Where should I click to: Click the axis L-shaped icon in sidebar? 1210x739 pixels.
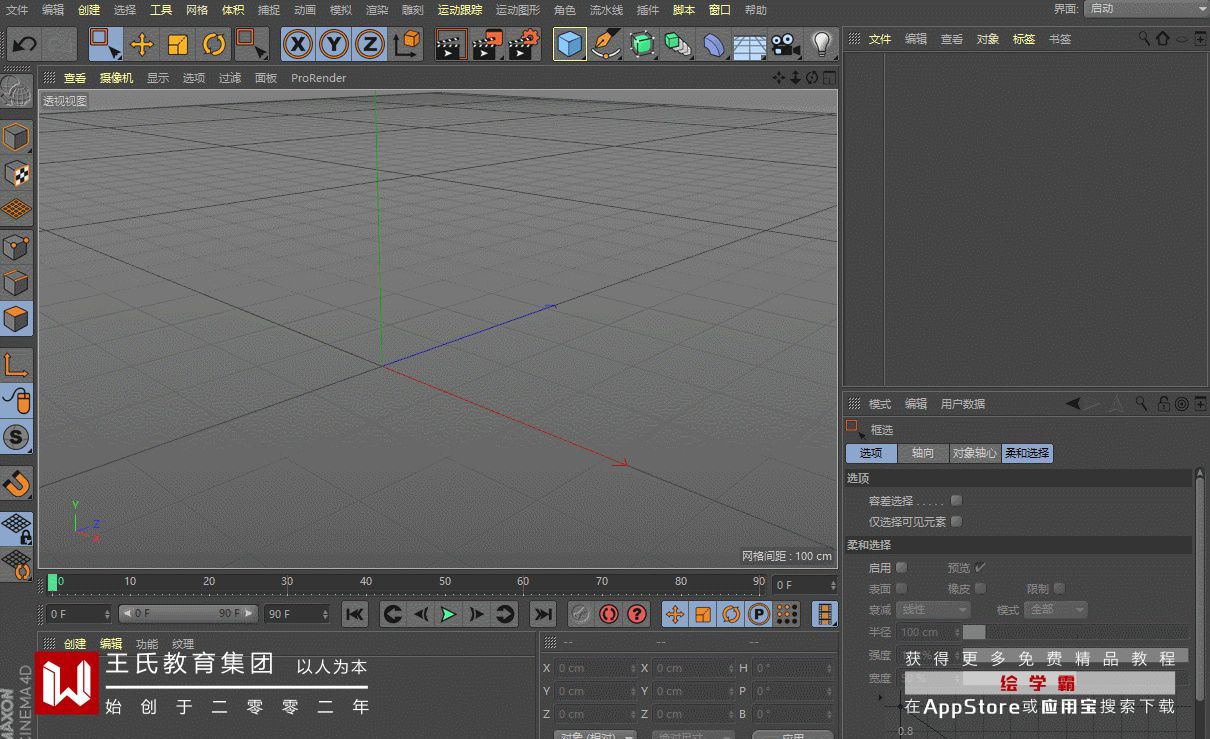pos(17,365)
